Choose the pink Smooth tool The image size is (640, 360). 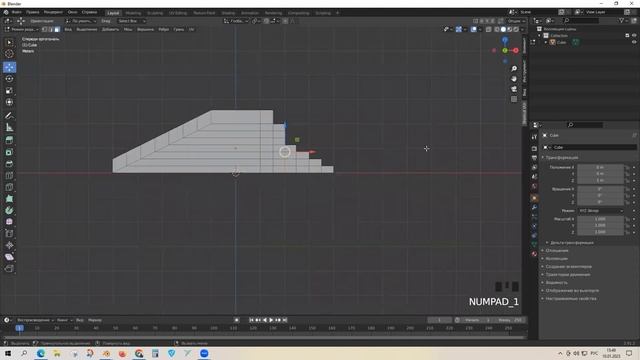tap(9, 222)
